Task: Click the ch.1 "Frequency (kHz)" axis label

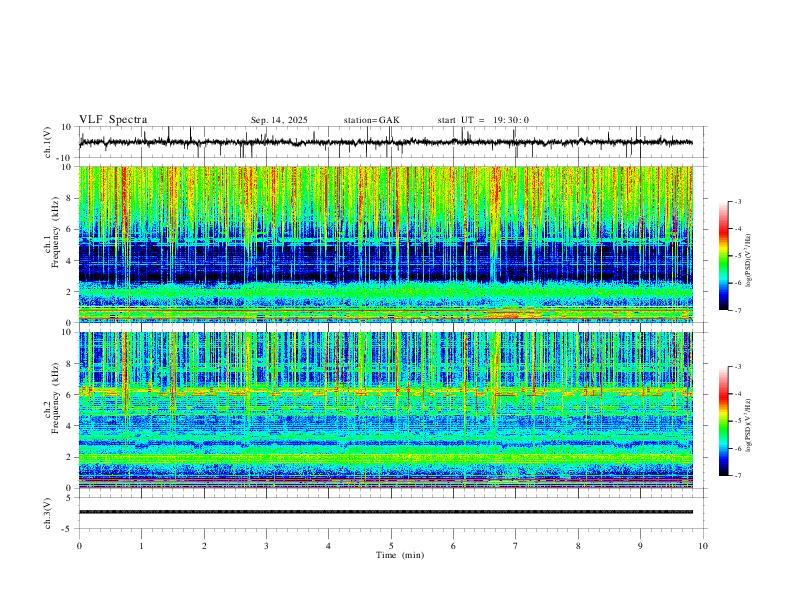Action: click(x=56, y=232)
